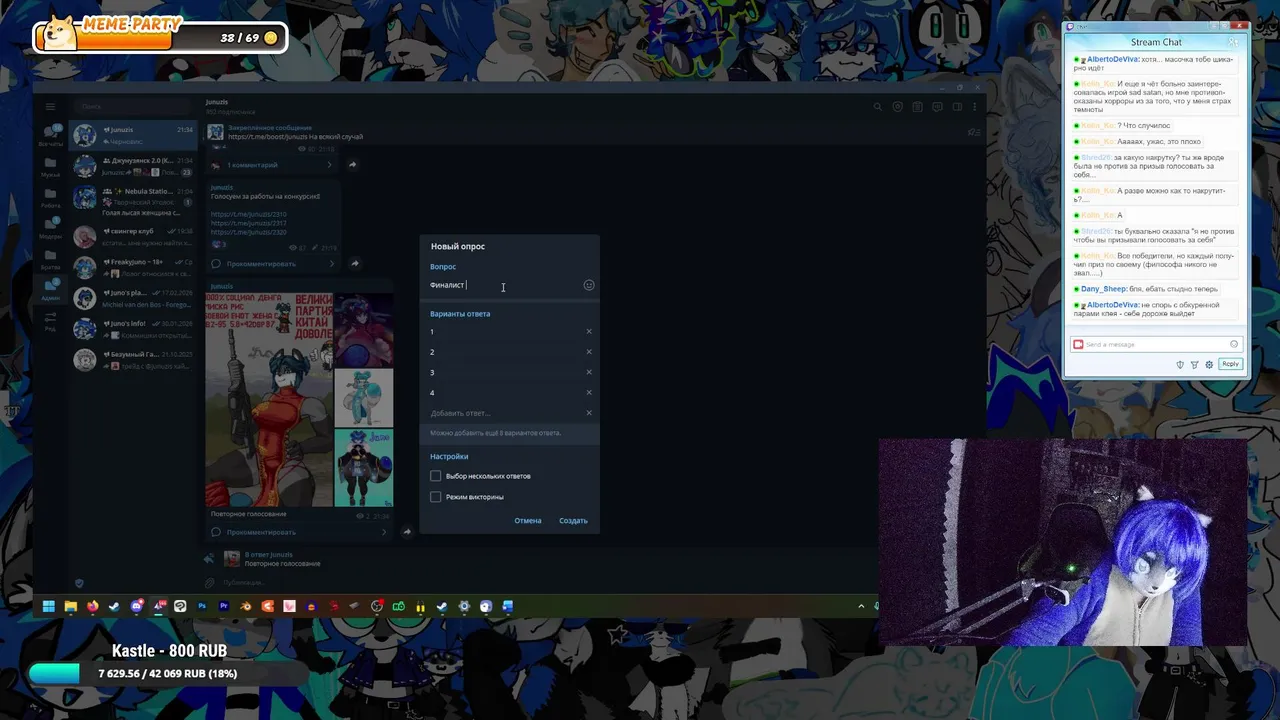Open 'Модеры' folder in Telegram sidebar
Viewport: 1280px width, 720px height.
(x=50, y=229)
